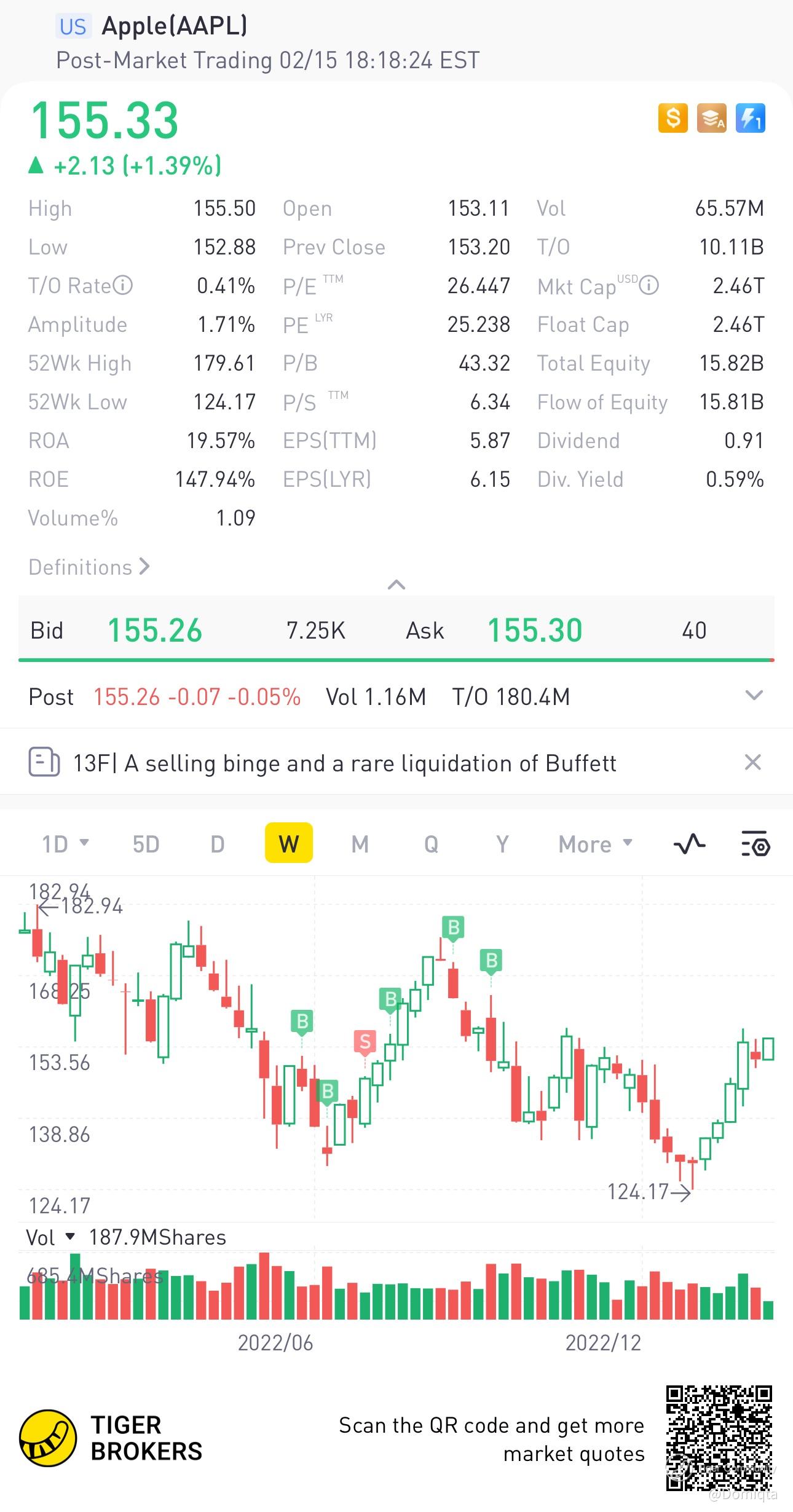The image size is (793, 1512).
Task: Tap the 52Wk High value 179.61
Action: (x=224, y=363)
